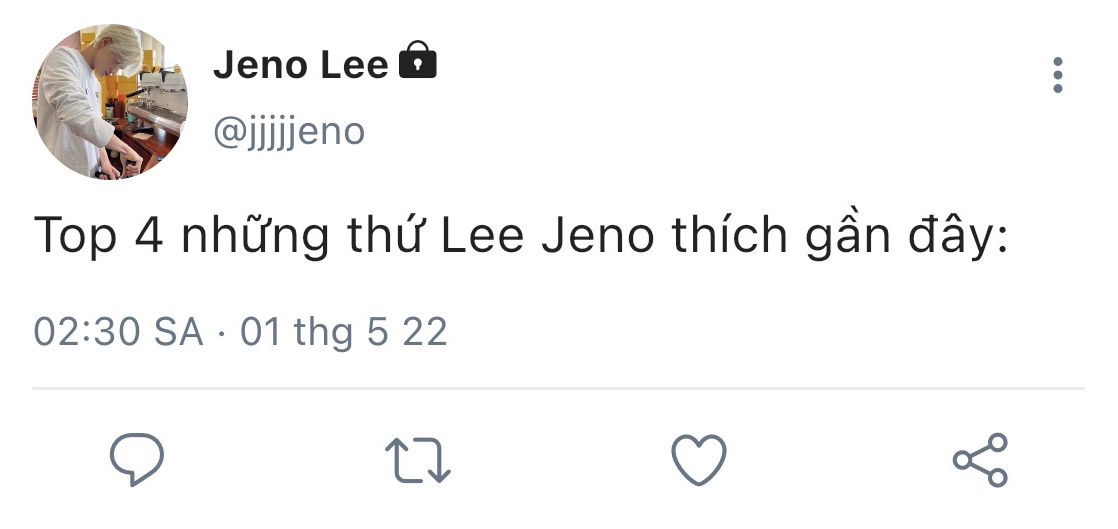Screen dimensions: 1118x529
Task: Click the padlock icon beside Jeno Lee
Action: pos(418,63)
